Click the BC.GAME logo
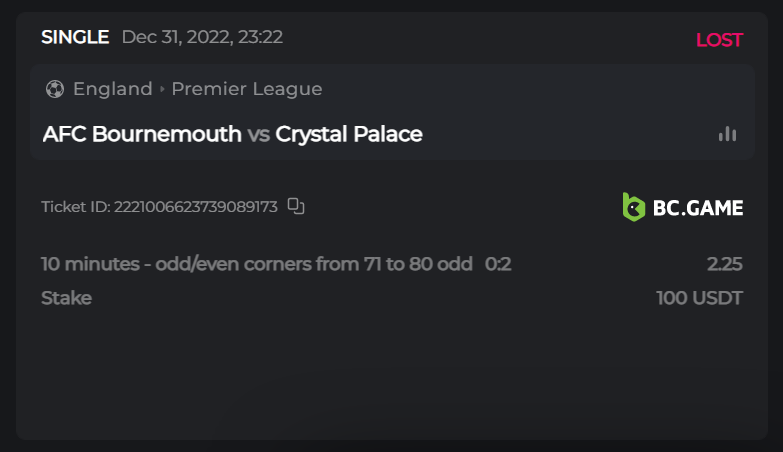The height and width of the screenshot is (452, 783). [683, 207]
